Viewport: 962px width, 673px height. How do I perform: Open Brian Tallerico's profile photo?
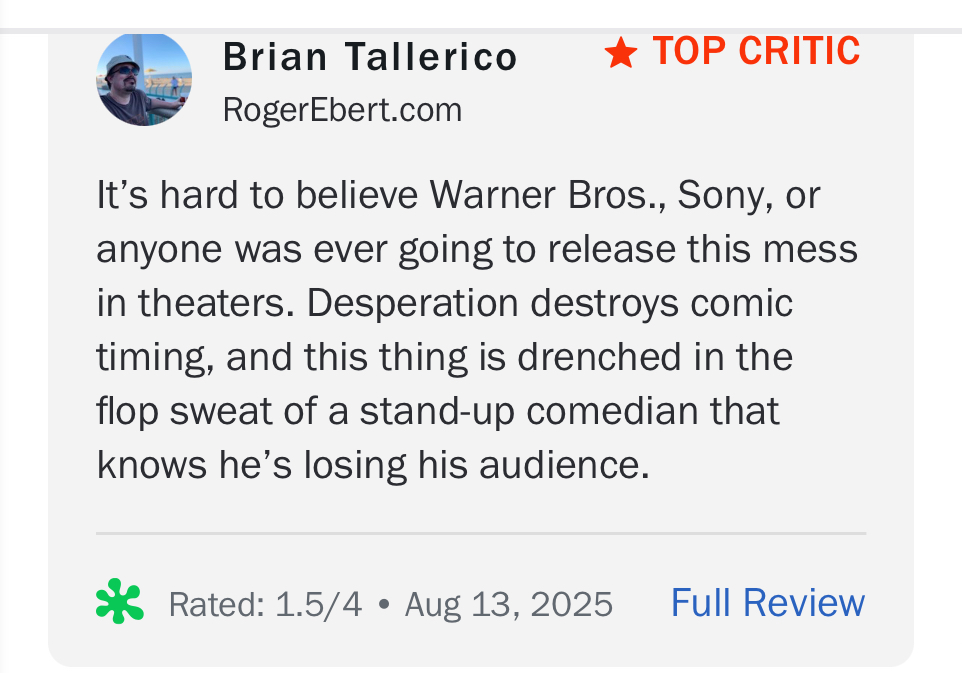[x=144, y=80]
